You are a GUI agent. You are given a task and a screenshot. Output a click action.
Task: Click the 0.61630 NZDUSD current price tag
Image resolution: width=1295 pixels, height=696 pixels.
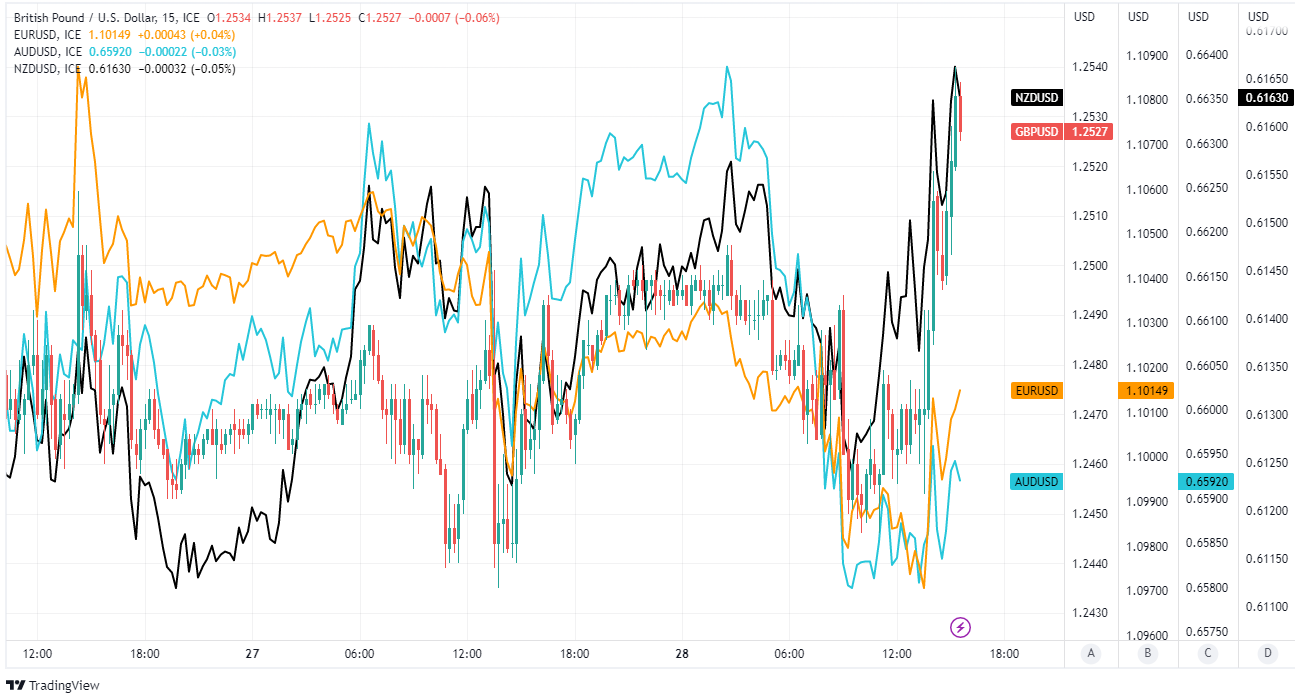click(1266, 98)
